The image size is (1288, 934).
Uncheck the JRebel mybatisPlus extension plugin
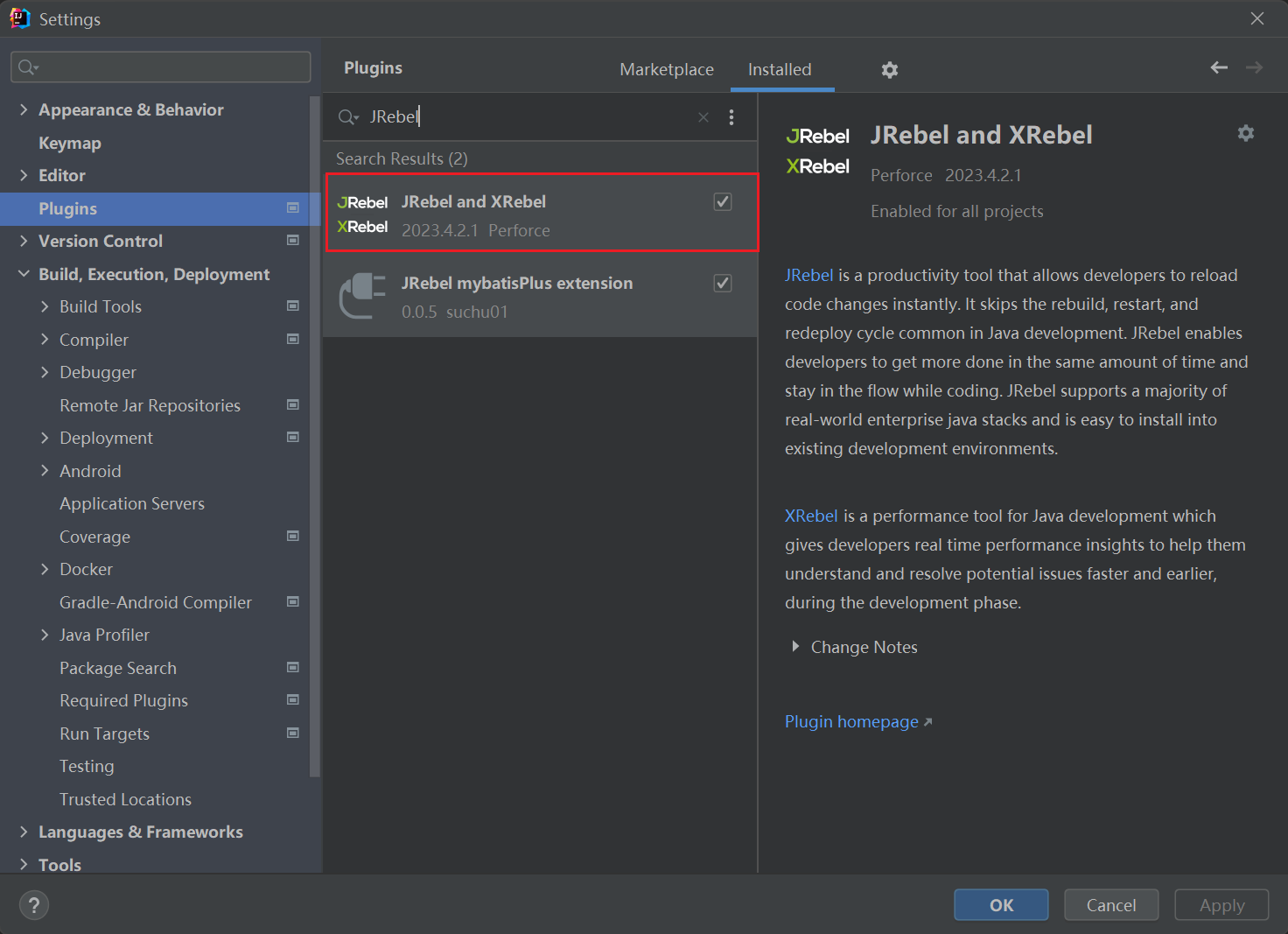(x=723, y=284)
